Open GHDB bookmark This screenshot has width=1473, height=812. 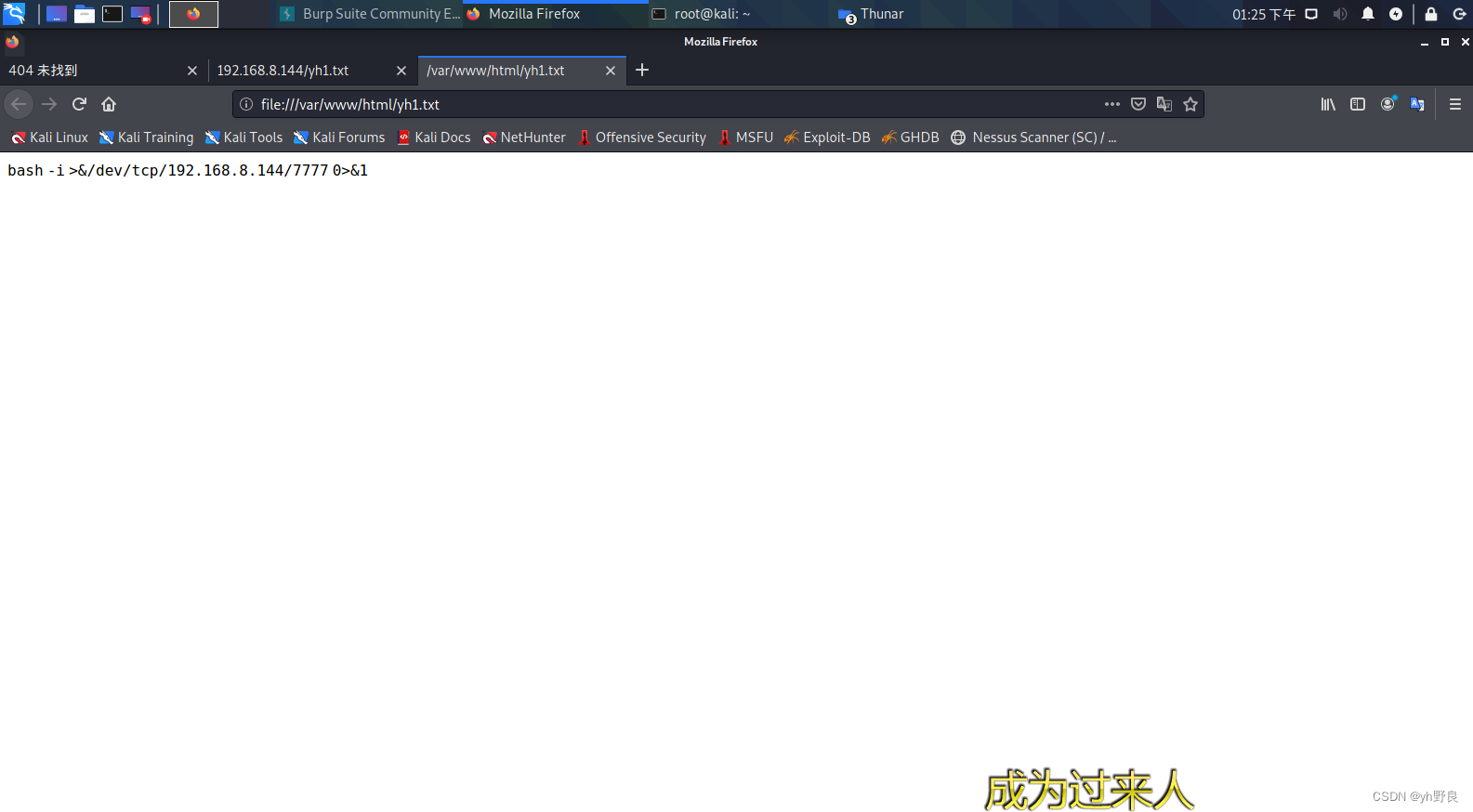coord(911,138)
